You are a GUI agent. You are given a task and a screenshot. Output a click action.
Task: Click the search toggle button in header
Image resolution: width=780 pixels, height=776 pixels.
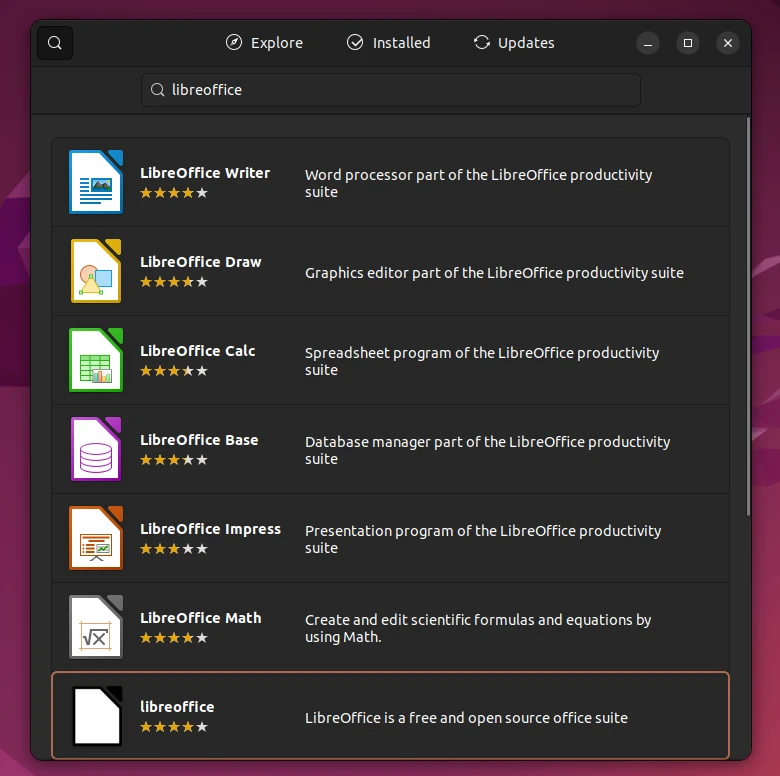55,43
